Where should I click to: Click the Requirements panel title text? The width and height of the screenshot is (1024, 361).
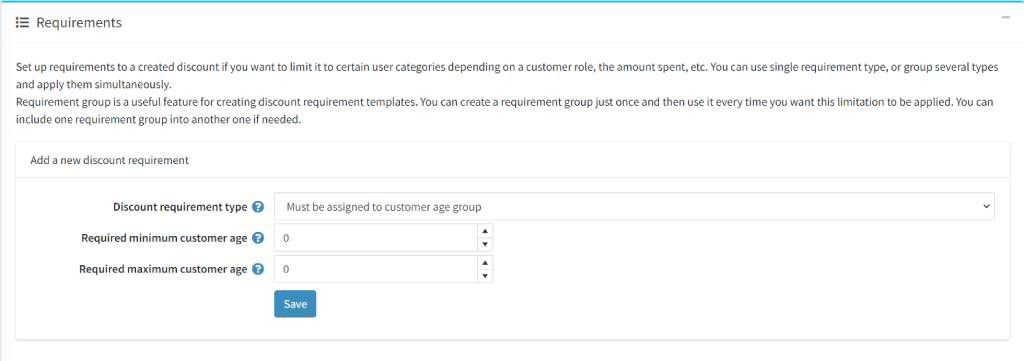[x=79, y=23]
